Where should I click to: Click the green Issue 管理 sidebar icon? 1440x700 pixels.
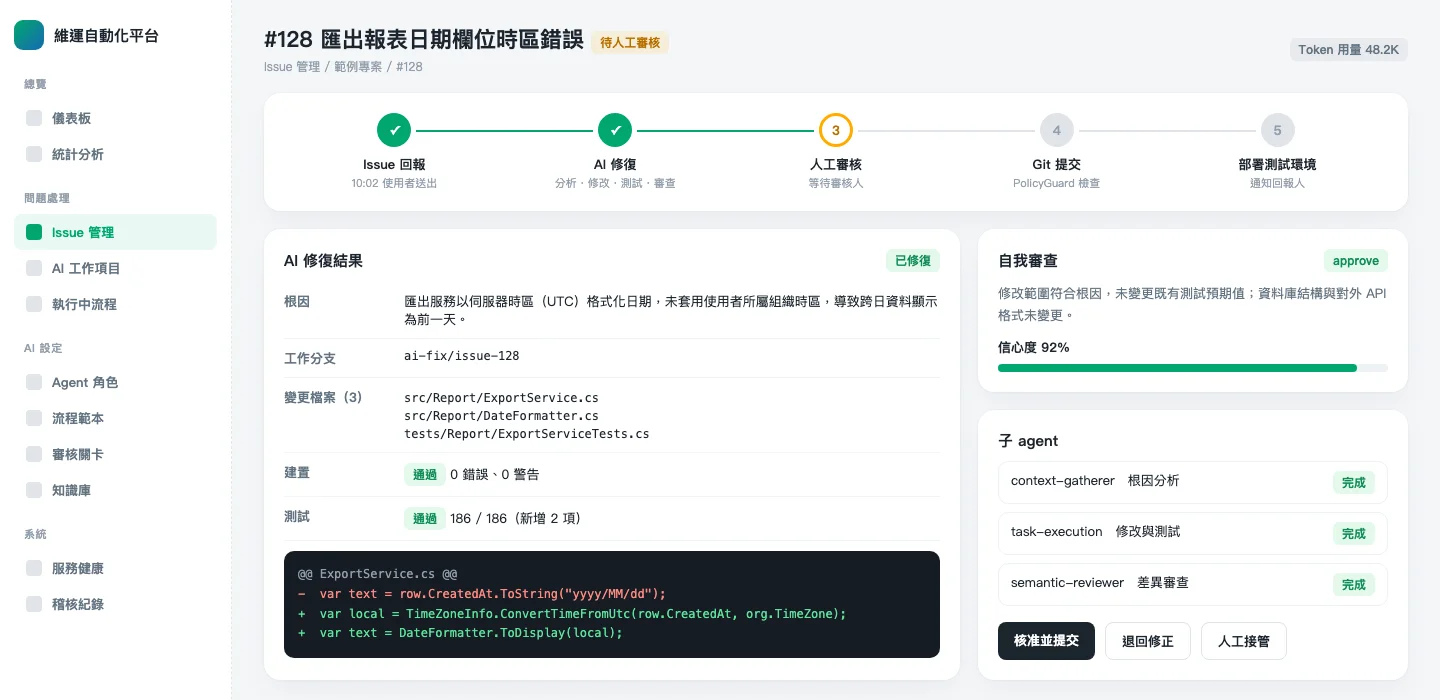[34, 232]
